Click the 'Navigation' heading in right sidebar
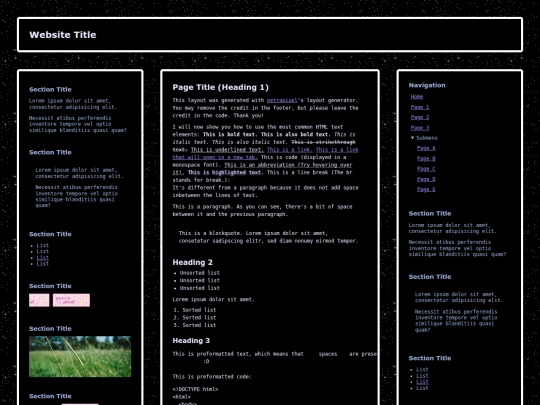Image resolution: width=540 pixels, height=405 pixels. [x=427, y=85]
